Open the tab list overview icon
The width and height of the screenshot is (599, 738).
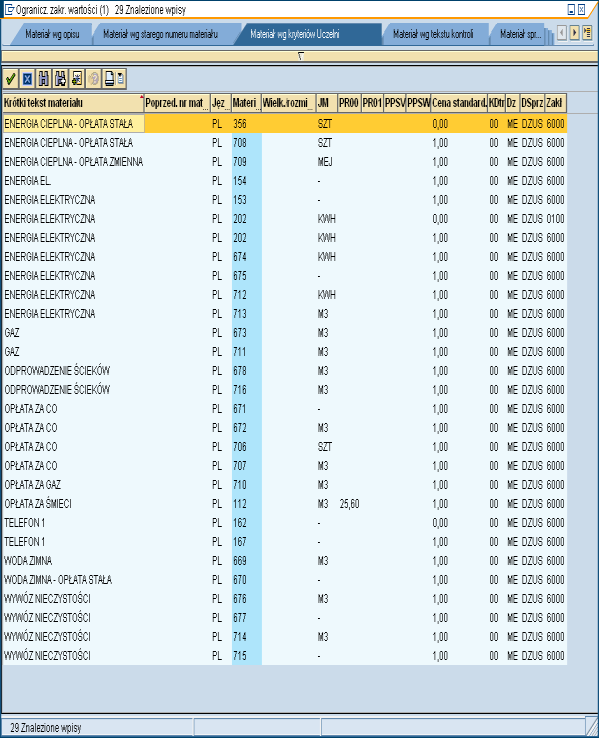(x=587, y=33)
